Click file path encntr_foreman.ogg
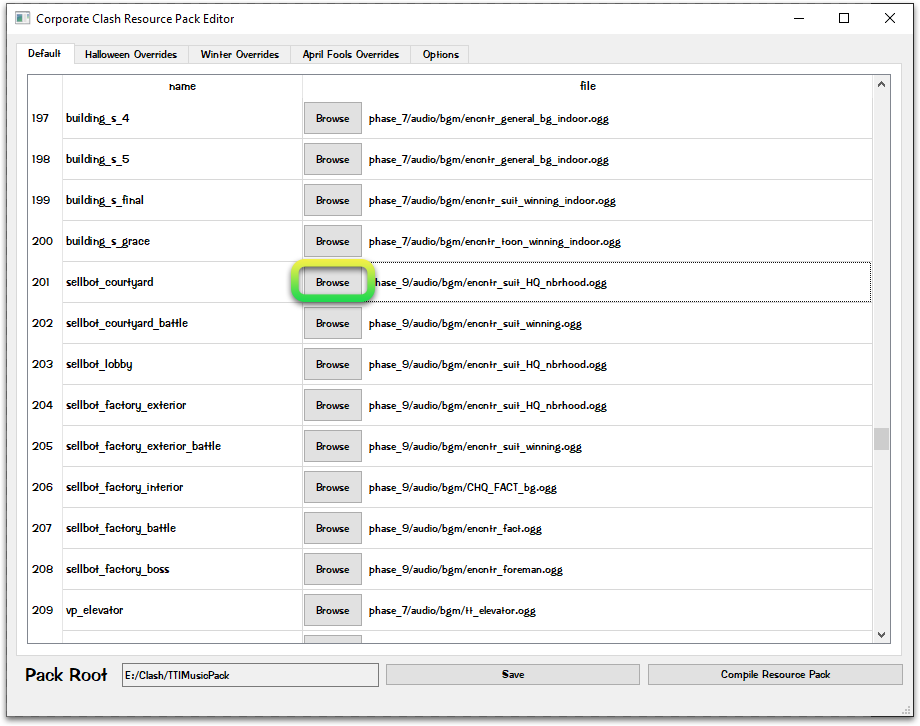 coord(465,570)
